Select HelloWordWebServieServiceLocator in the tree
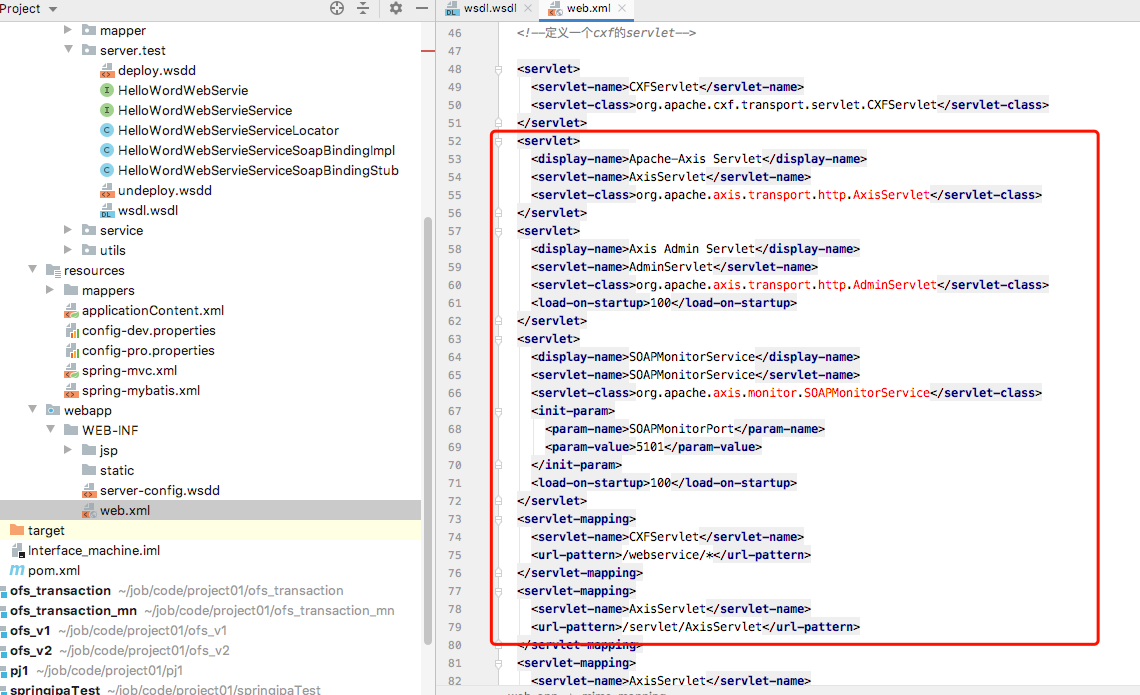 click(x=228, y=130)
